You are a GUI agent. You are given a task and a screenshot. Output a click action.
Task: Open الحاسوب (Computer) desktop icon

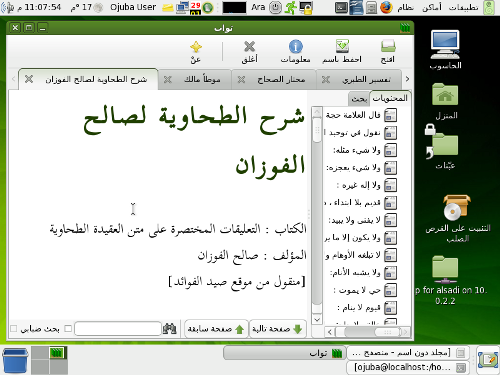click(x=445, y=50)
